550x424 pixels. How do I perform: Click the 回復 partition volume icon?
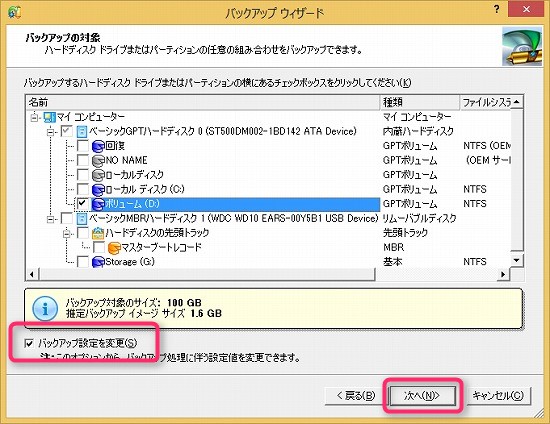coord(98,146)
